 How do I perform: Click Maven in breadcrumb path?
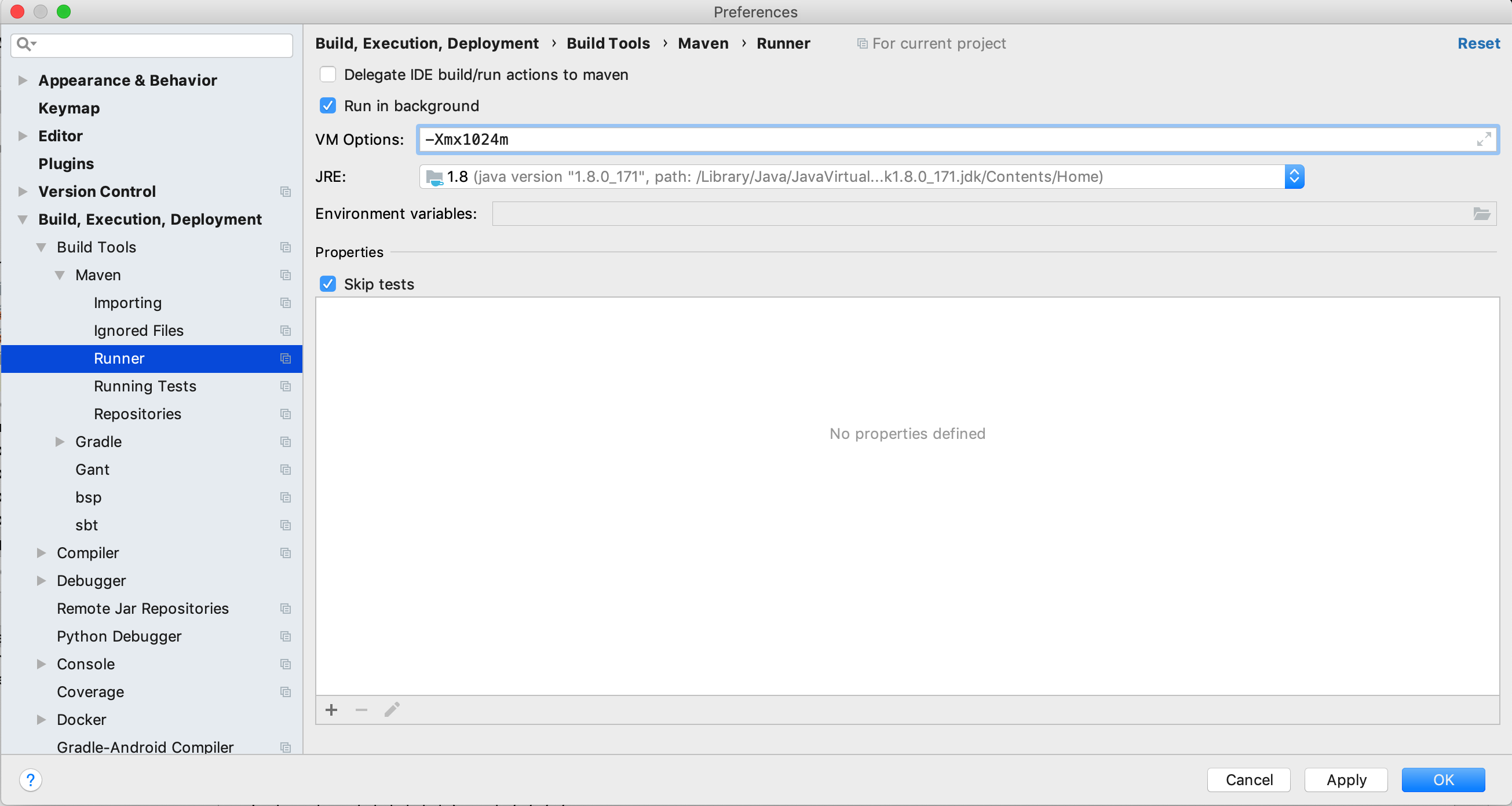(x=703, y=43)
